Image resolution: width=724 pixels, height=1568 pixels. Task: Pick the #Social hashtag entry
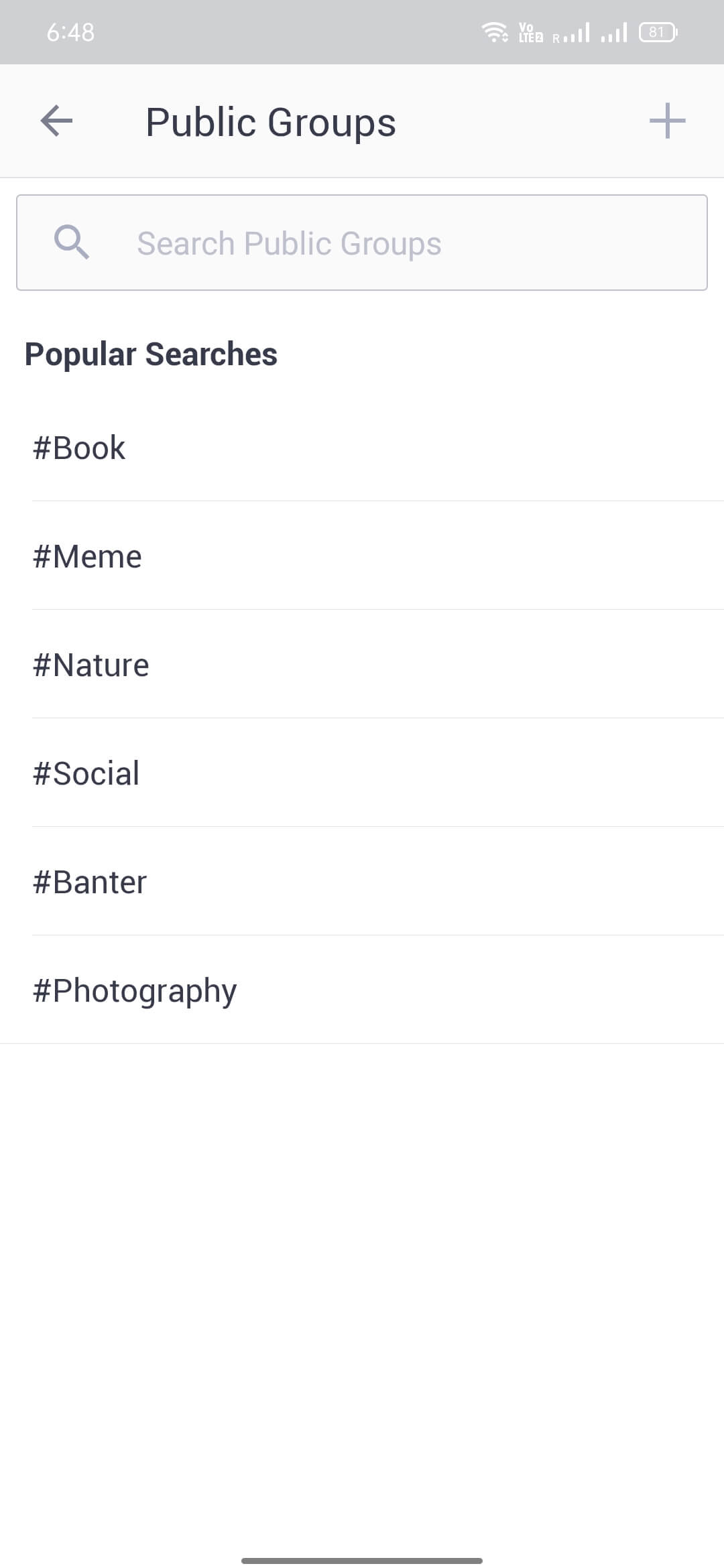click(86, 773)
